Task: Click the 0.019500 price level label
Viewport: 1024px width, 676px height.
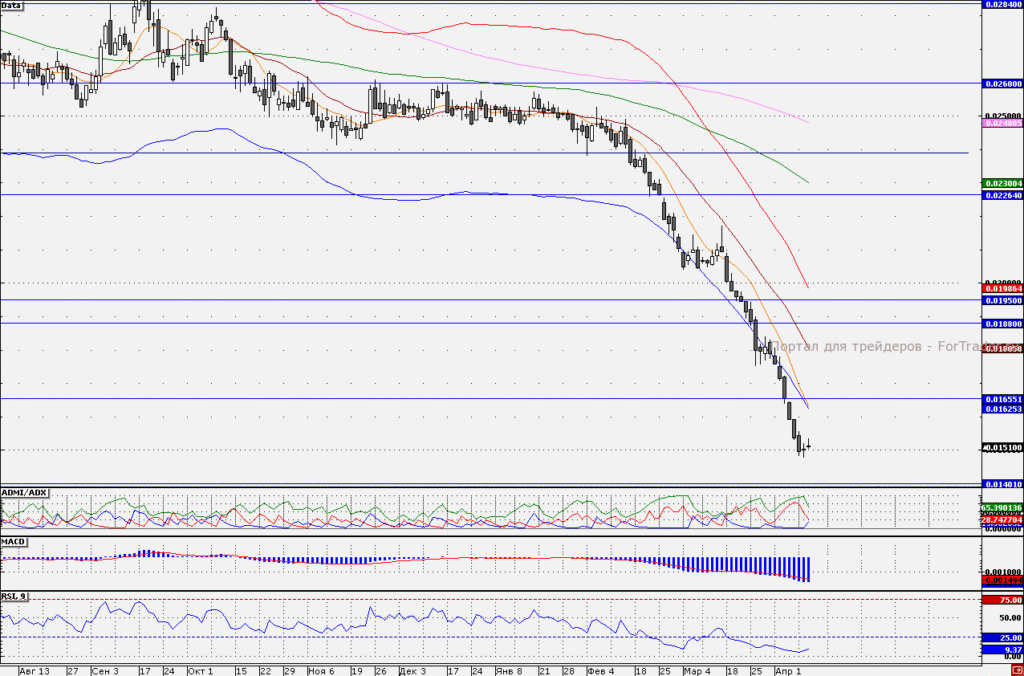Action: pyautogui.click(x=1003, y=301)
